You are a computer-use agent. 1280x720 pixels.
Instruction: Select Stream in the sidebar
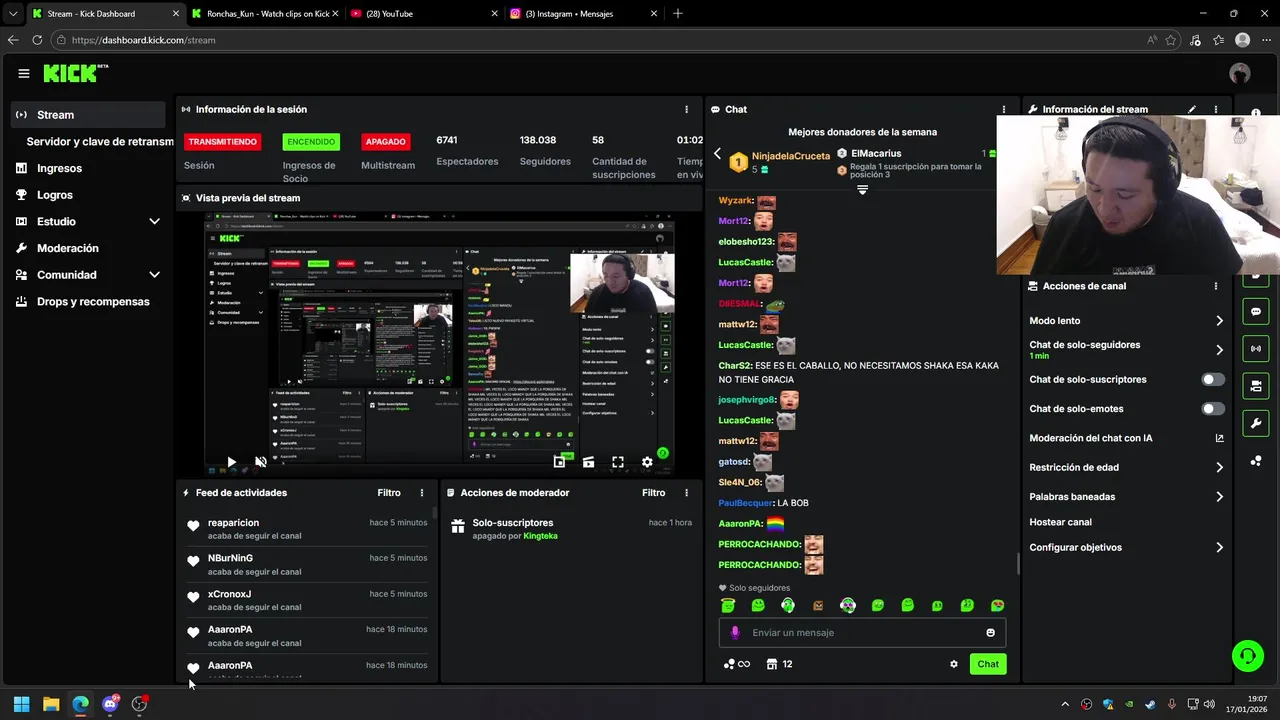88,115
